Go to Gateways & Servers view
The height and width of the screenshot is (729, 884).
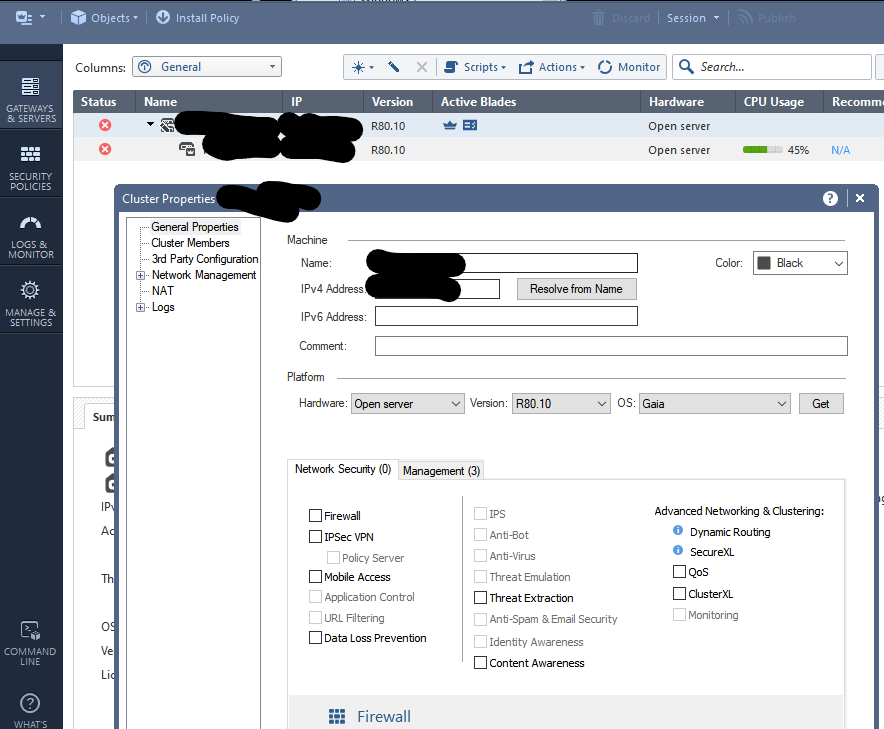(x=31, y=100)
